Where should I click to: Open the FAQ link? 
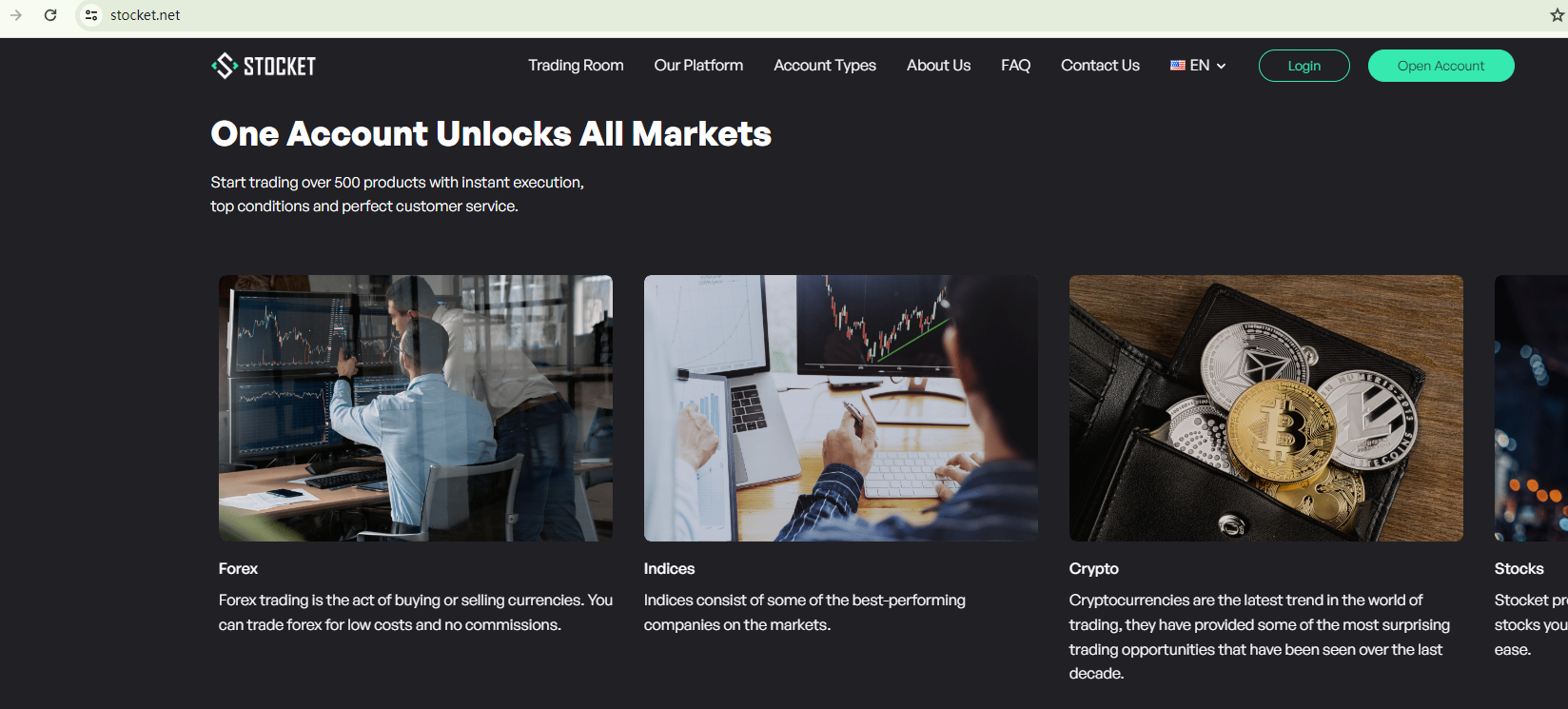click(x=1015, y=66)
